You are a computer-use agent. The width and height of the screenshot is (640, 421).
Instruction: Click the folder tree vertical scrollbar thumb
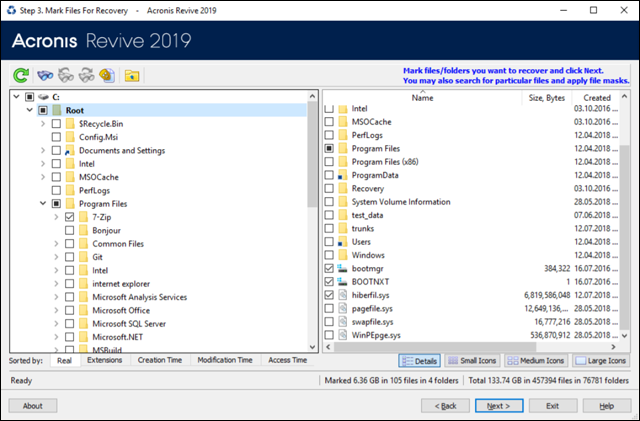[x=312, y=155]
